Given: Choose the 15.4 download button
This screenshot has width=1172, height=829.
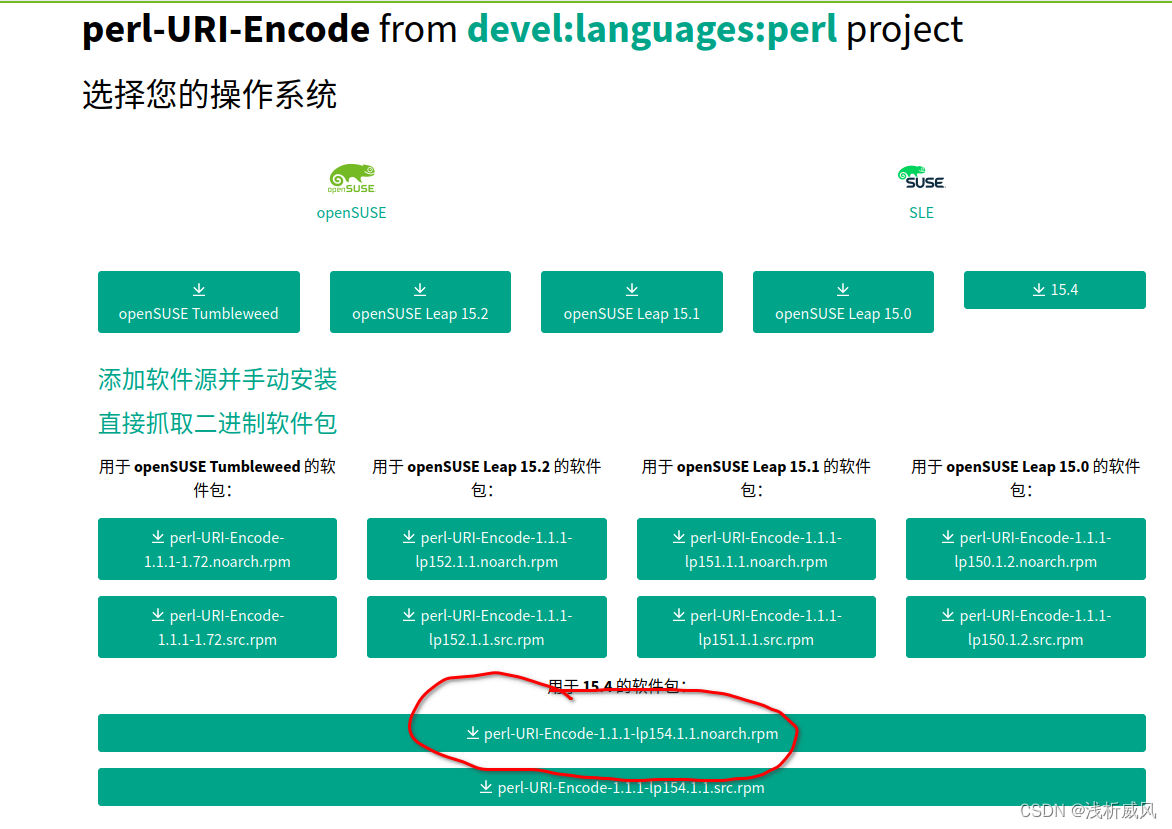Looking at the screenshot, I should 1055,290.
